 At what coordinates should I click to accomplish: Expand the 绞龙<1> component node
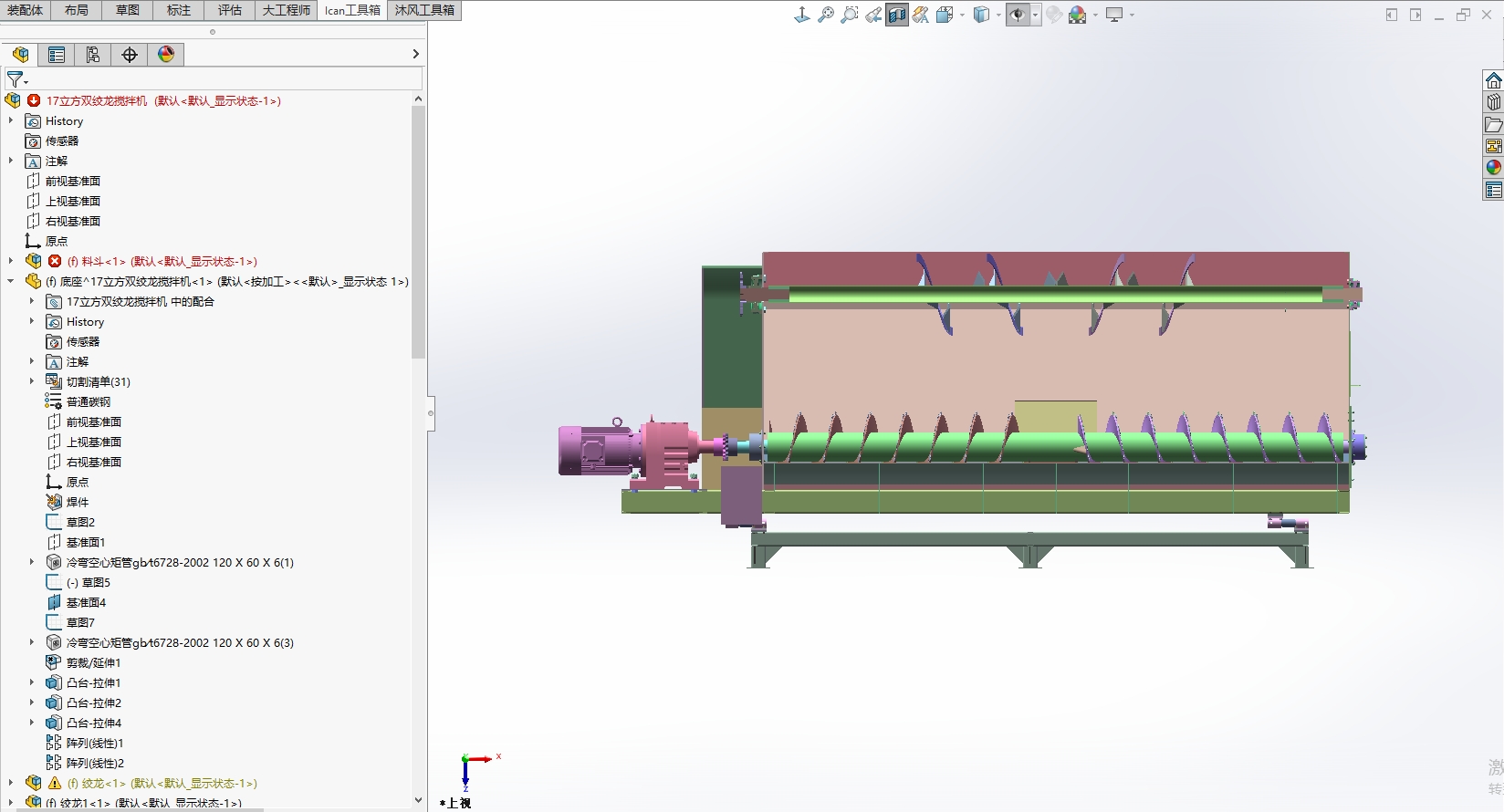(11, 783)
